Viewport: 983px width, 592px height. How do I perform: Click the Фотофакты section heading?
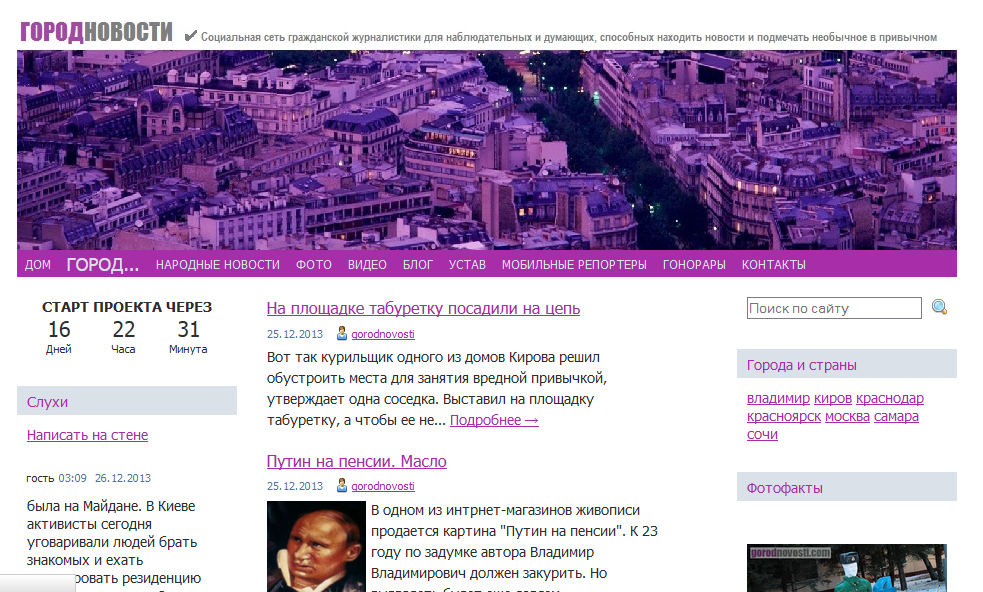click(x=784, y=488)
